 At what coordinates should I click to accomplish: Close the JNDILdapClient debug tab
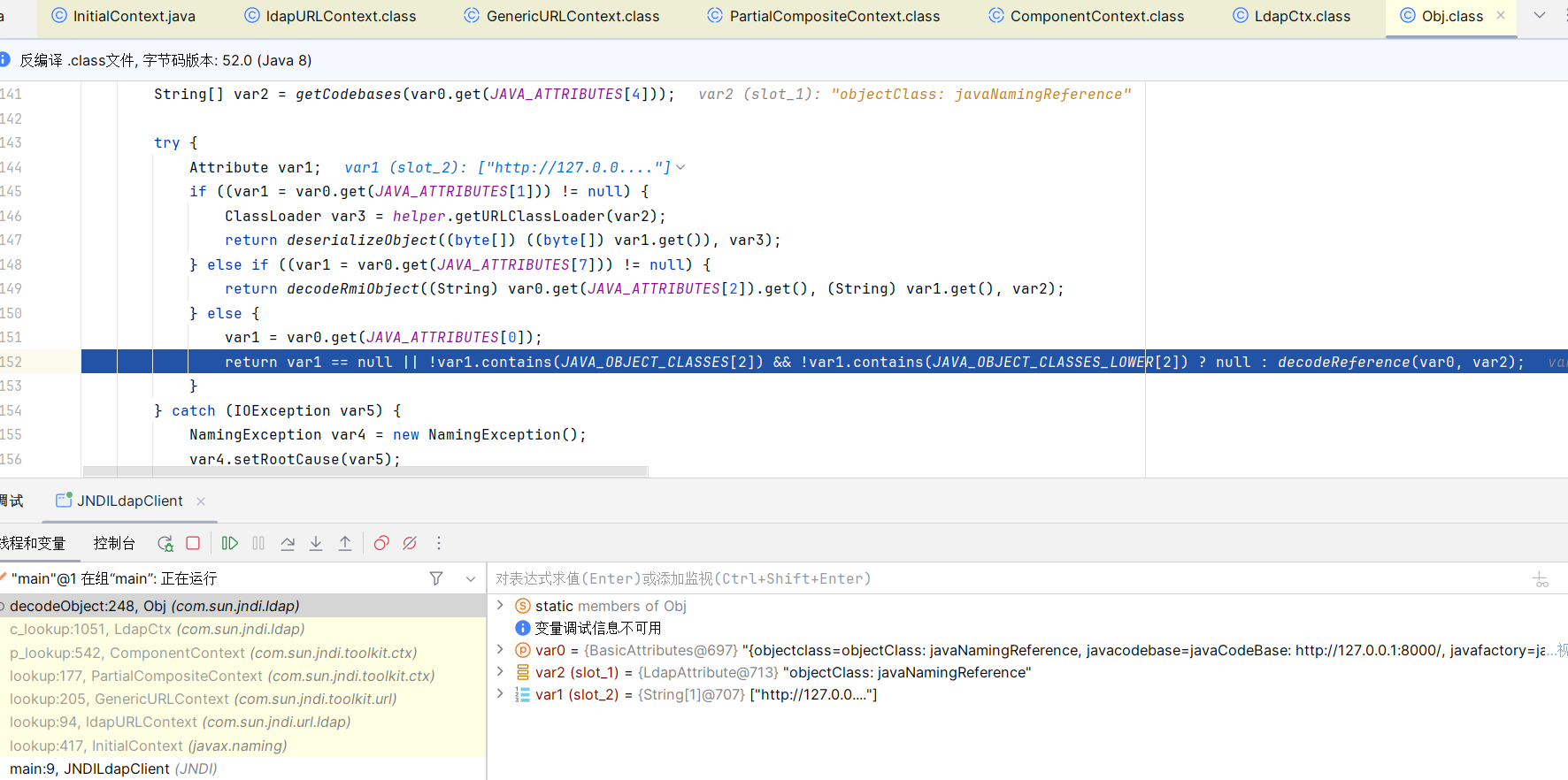(x=201, y=501)
